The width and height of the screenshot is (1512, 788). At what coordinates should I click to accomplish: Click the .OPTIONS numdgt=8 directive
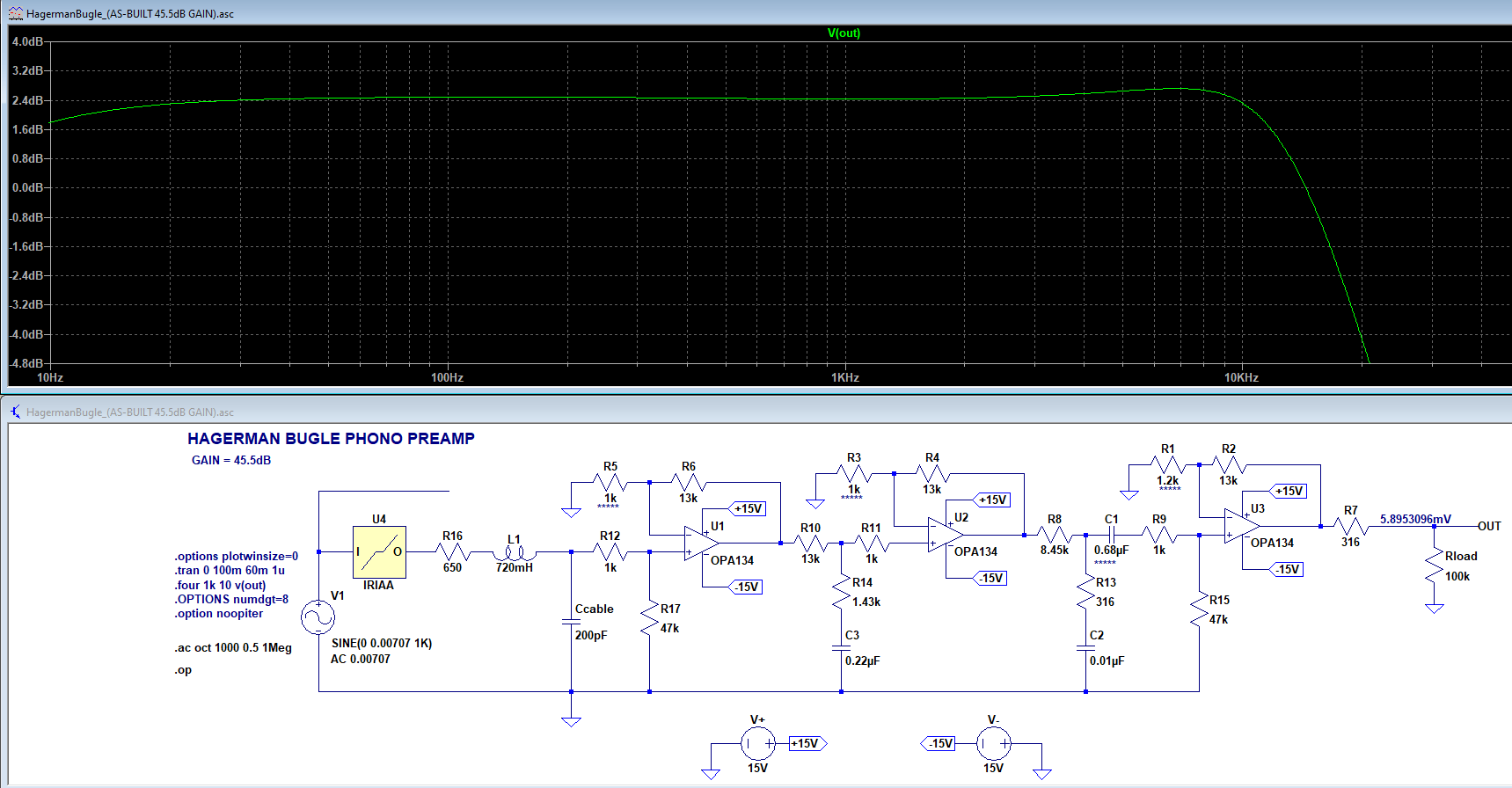[x=231, y=599]
